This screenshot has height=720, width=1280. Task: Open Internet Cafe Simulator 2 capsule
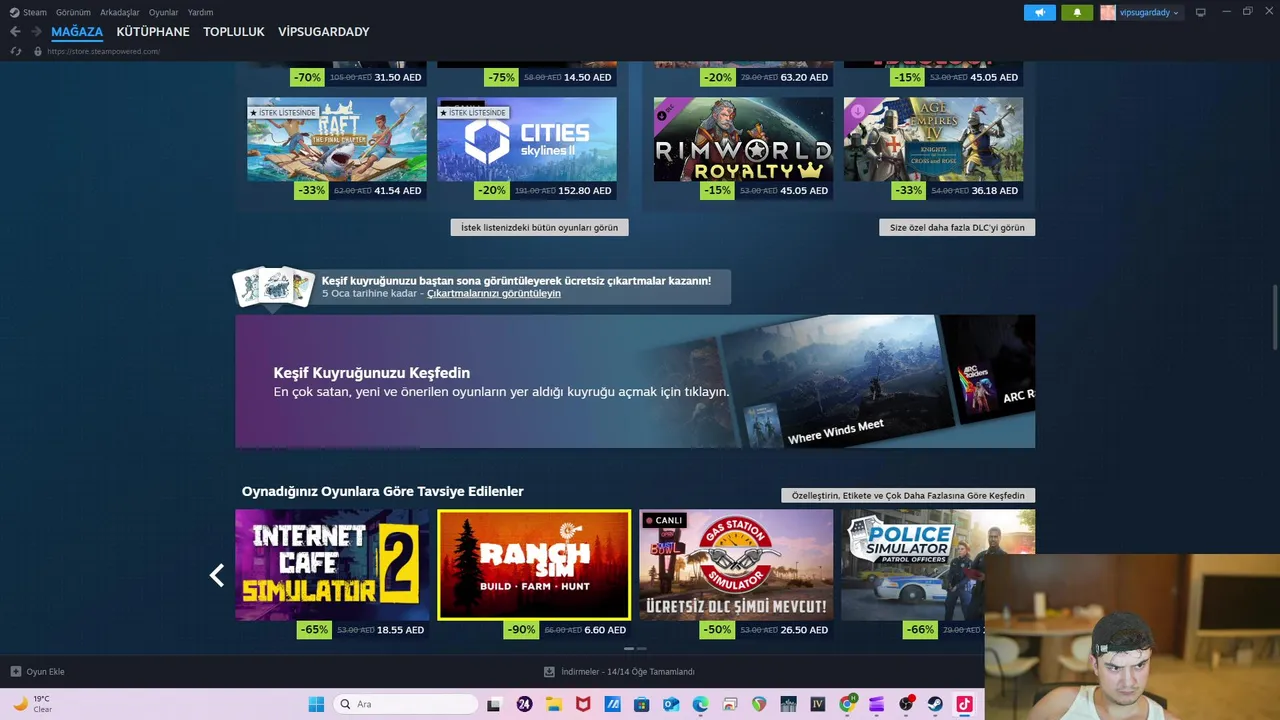click(332, 565)
